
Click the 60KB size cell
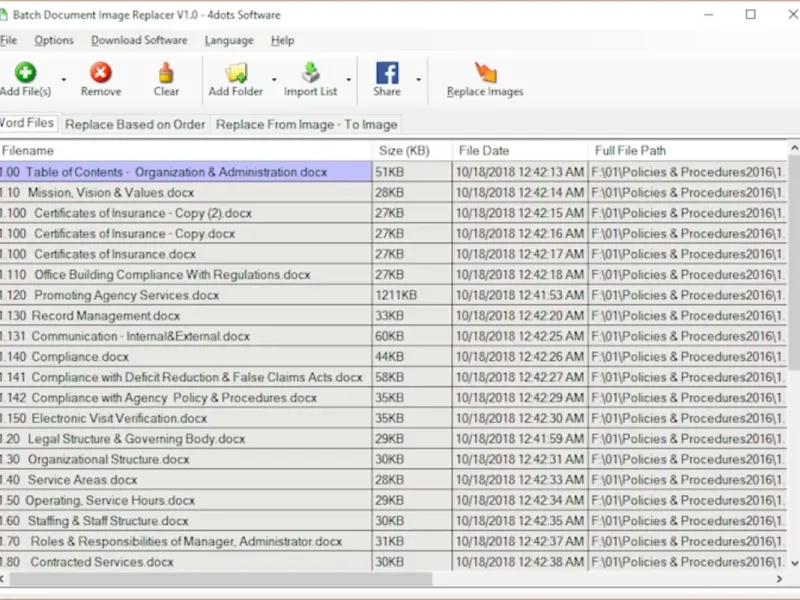pyautogui.click(x=412, y=336)
